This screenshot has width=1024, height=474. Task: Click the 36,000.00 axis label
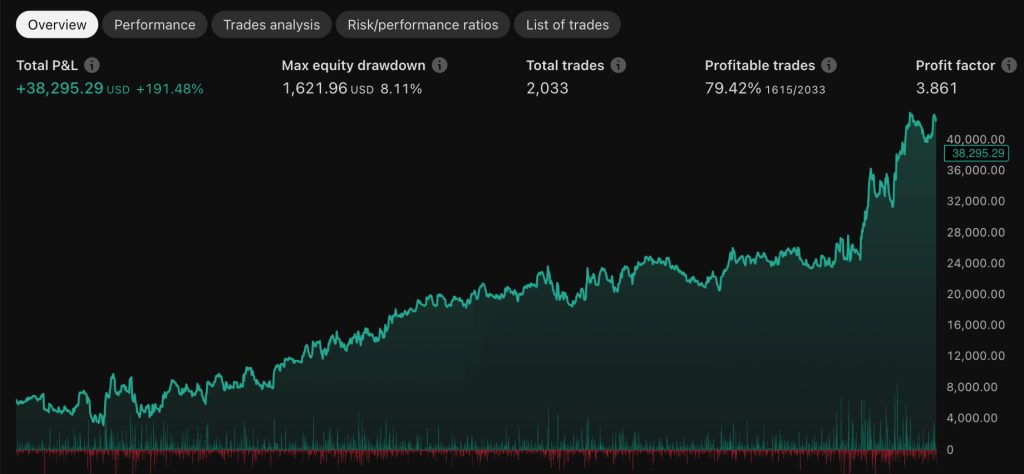(x=976, y=170)
